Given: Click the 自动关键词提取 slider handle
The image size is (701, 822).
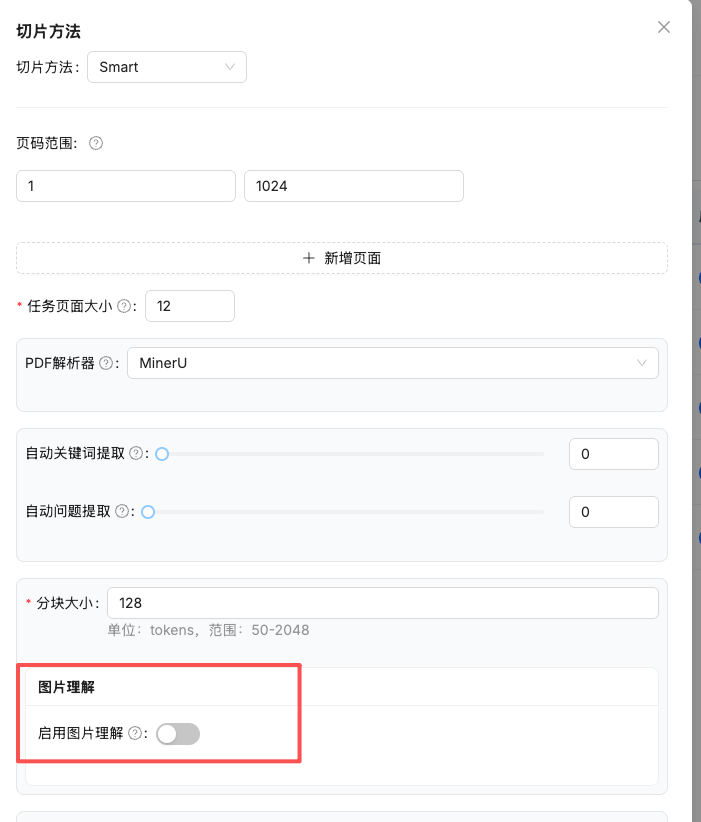Looking at the screenshot, I should [x=162, y=454].
